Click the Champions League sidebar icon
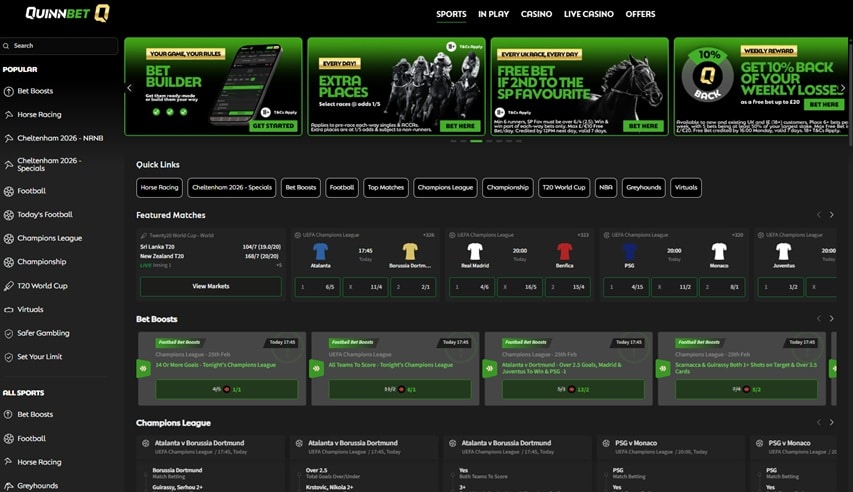This screenshot has width=853, height=492. pos(9,238)
